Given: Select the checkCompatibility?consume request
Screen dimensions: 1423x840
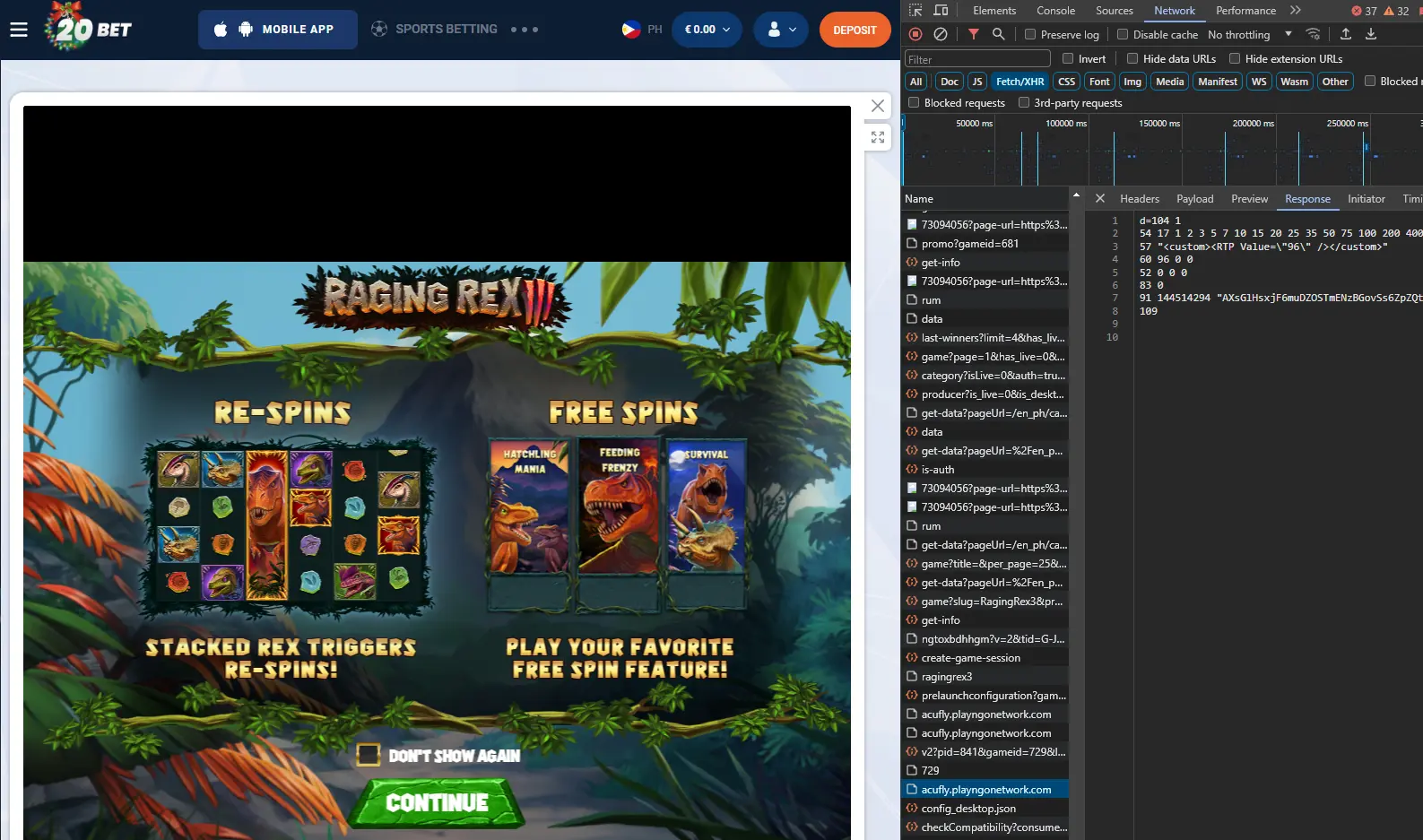Looking at the screenshot, I should tap(985, 827).
